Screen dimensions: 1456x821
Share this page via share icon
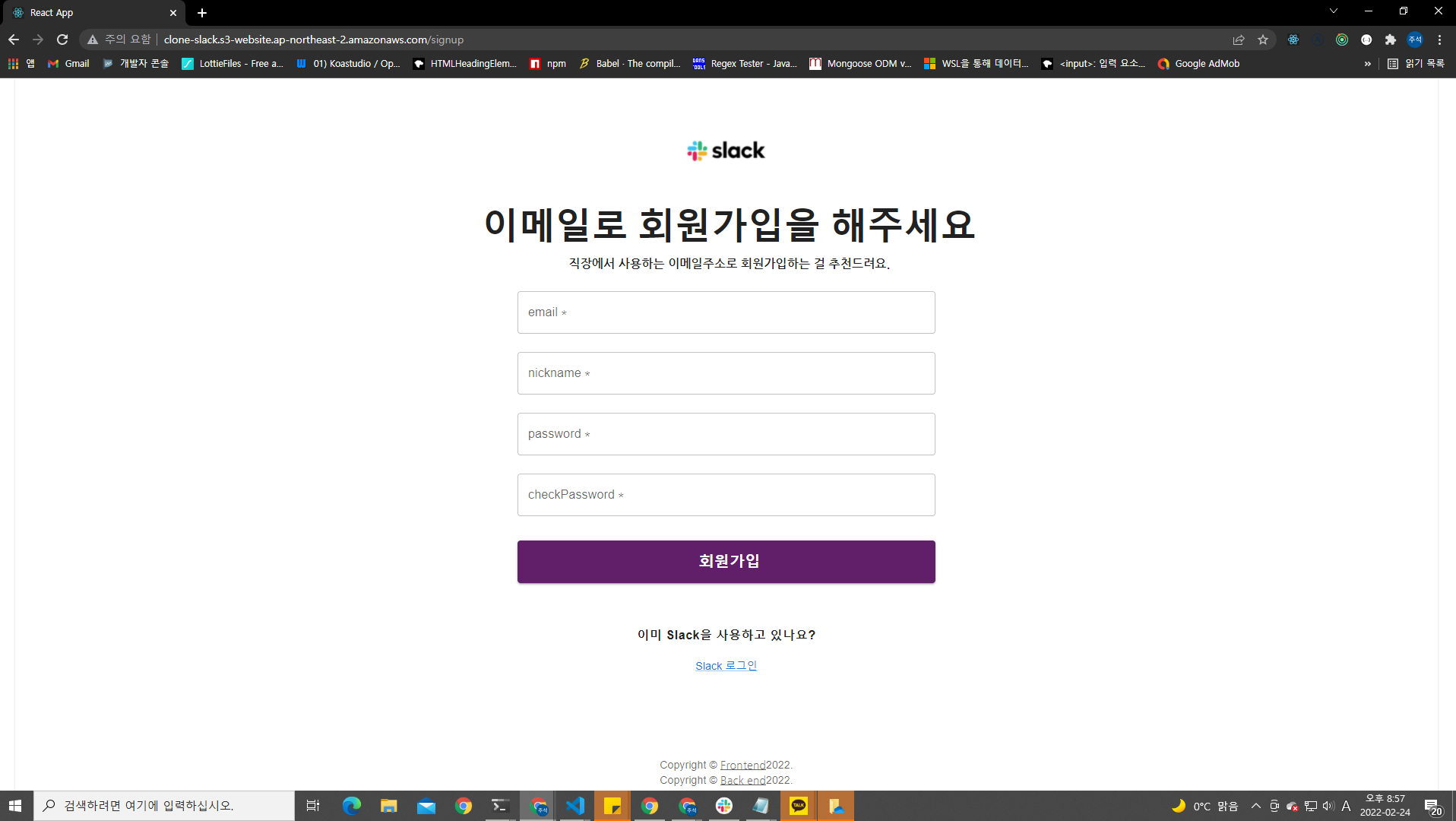pos(1239,40)
